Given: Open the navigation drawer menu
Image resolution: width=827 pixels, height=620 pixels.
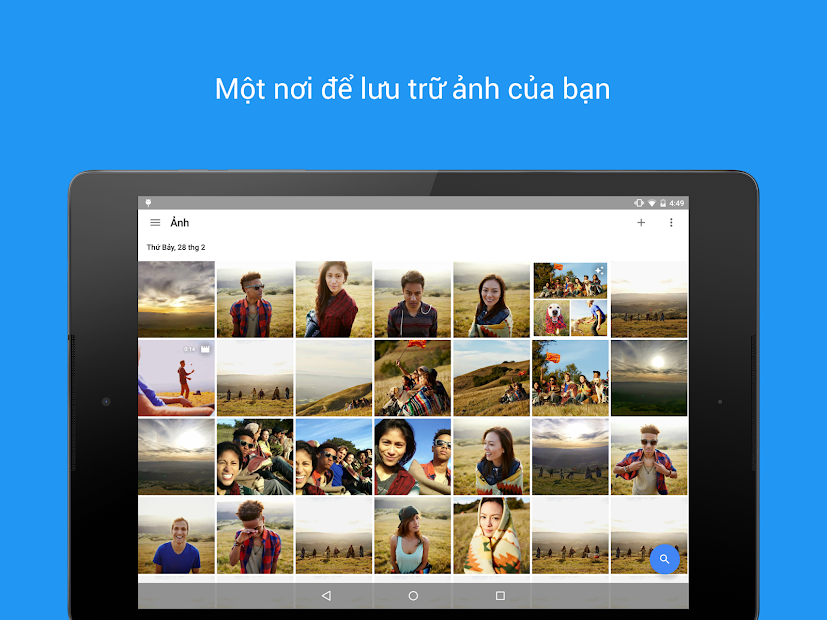Looking at the screenshot, I should [x=155, y=222].
